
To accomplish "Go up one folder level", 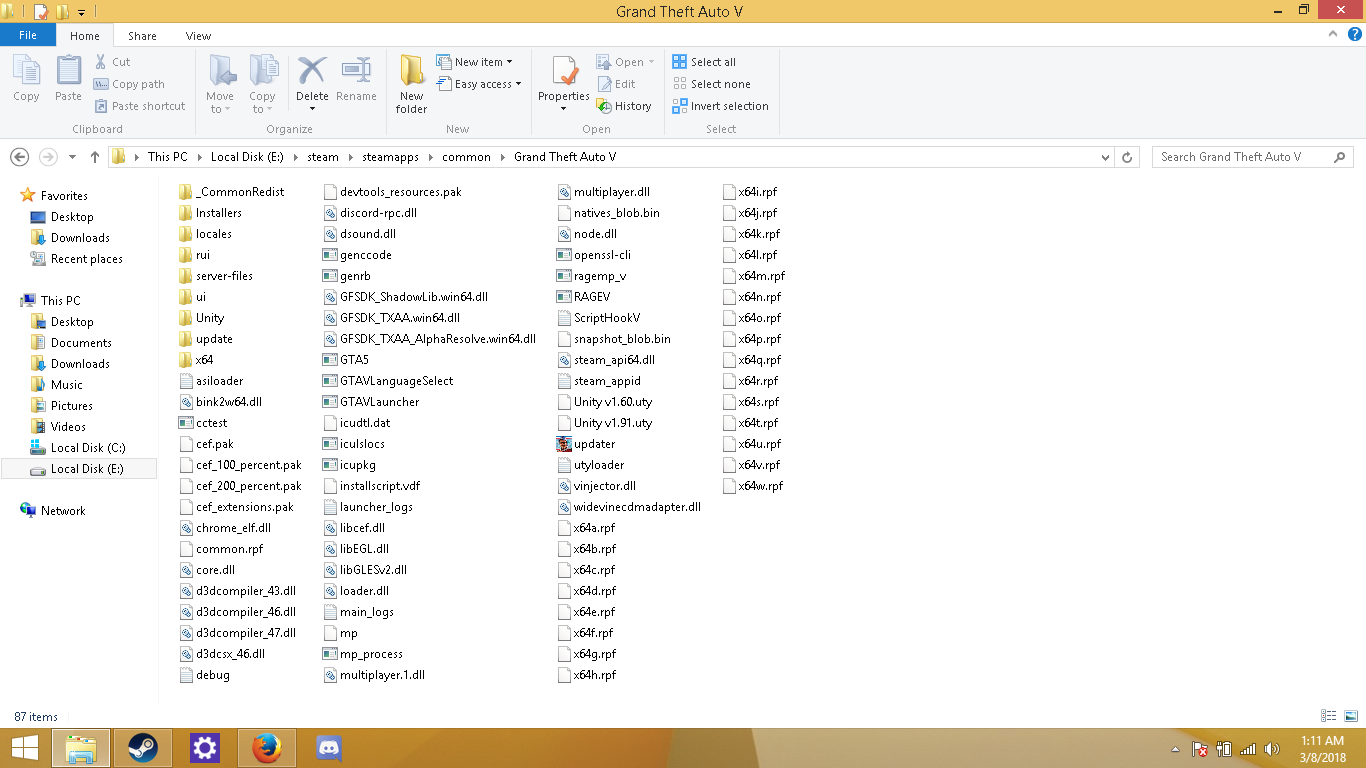I will coord(95,157).
